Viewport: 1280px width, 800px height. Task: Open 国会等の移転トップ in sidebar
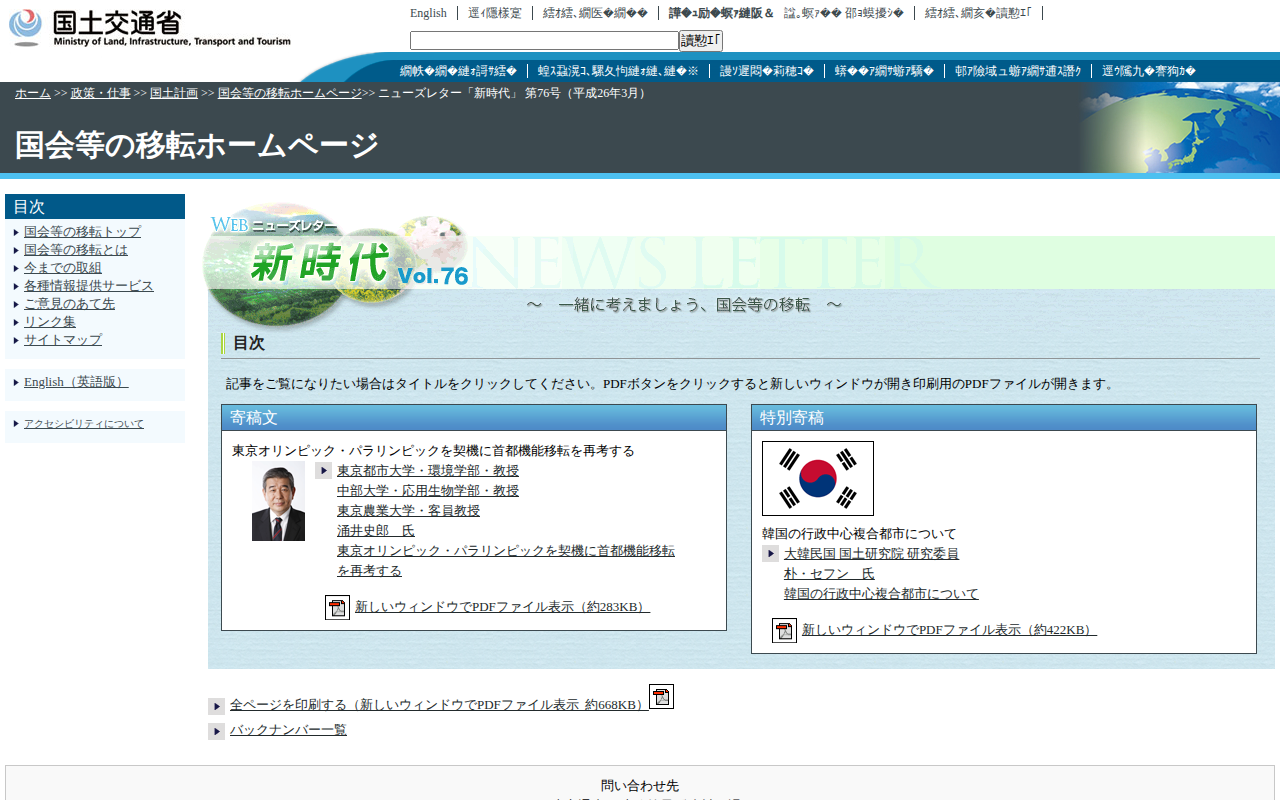[x=82, y=232]
